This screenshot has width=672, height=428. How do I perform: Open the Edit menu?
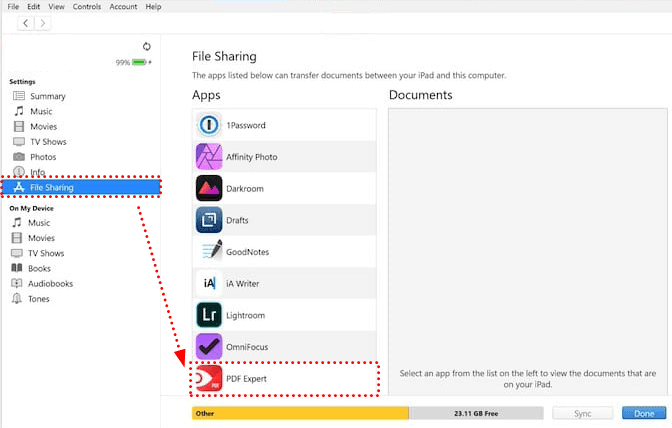33,6
